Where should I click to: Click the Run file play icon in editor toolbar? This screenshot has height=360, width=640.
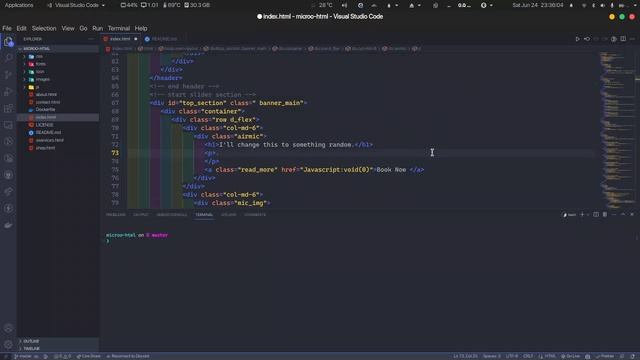(577, 39)
